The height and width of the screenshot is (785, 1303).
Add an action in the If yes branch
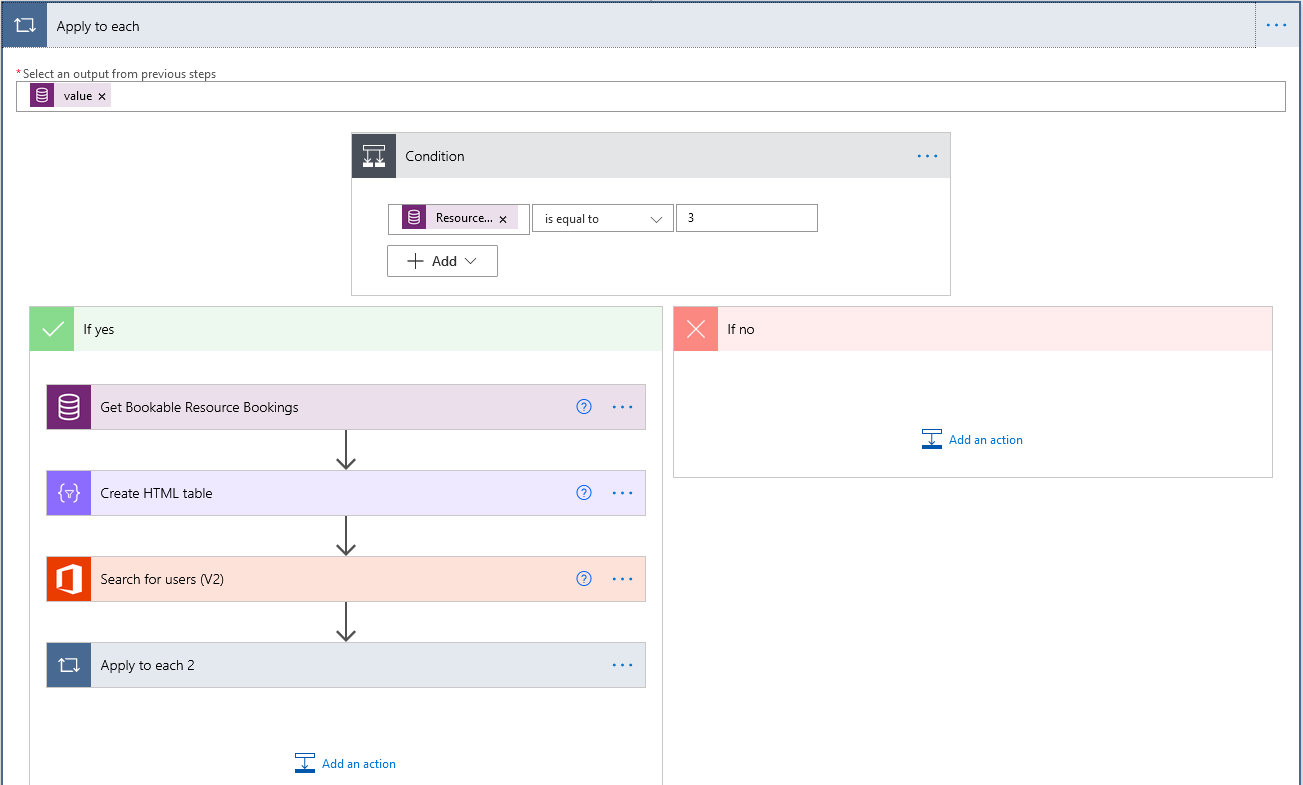point(345,764)
